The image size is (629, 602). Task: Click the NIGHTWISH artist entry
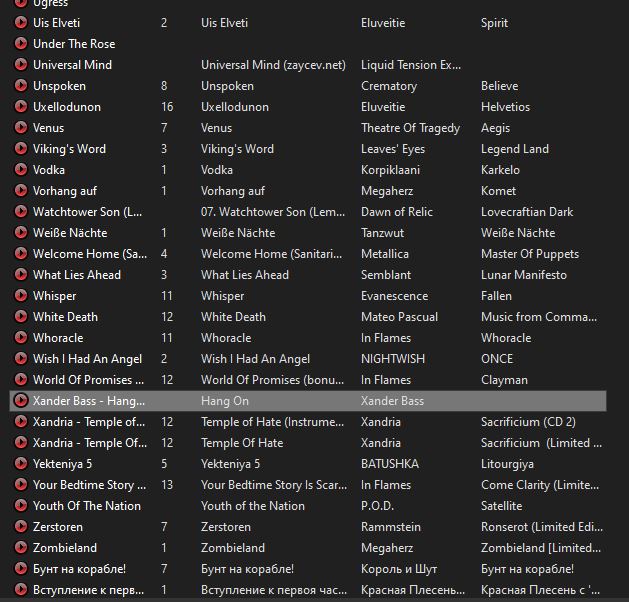click(393, 359)
